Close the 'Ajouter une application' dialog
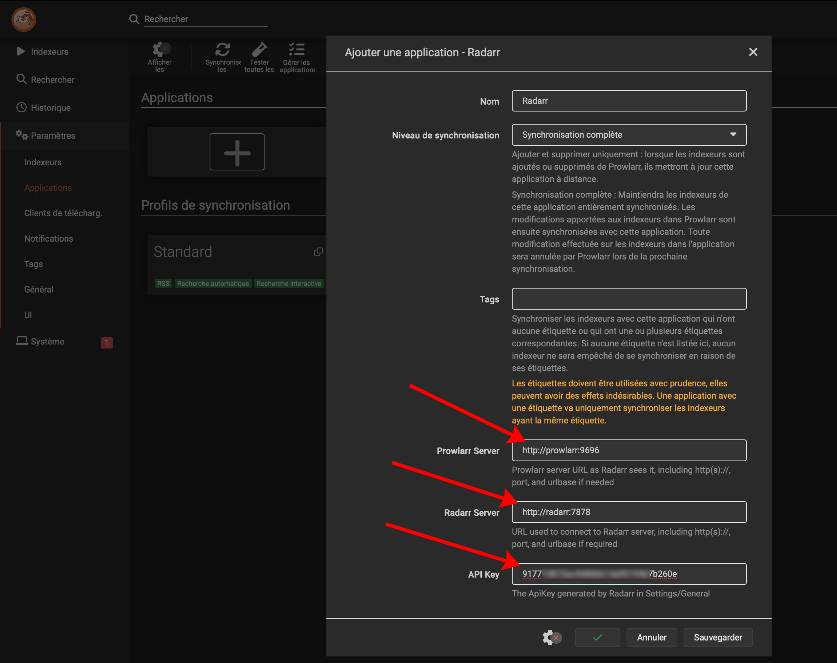The image size is (837, 663). pos(753,52)
